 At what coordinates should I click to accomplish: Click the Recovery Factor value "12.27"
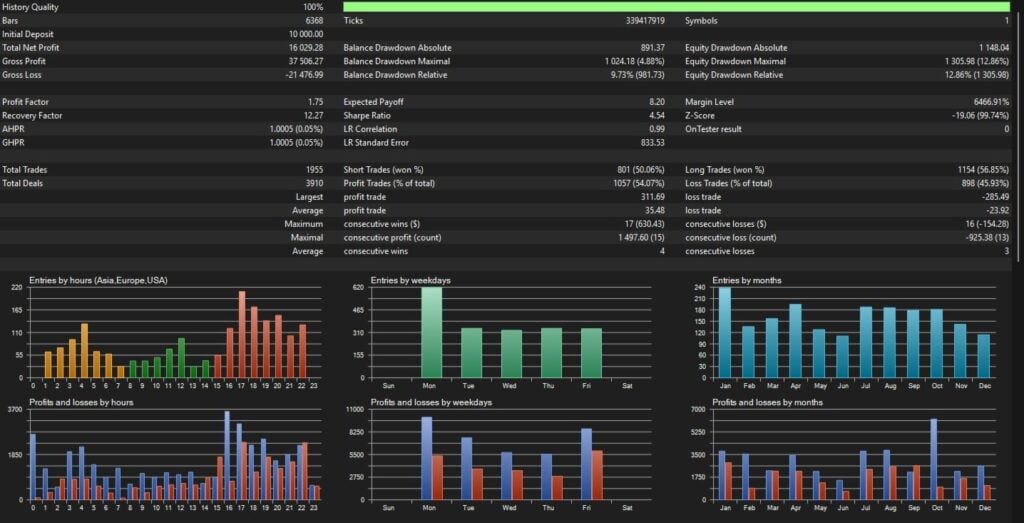tap(313, 116)
